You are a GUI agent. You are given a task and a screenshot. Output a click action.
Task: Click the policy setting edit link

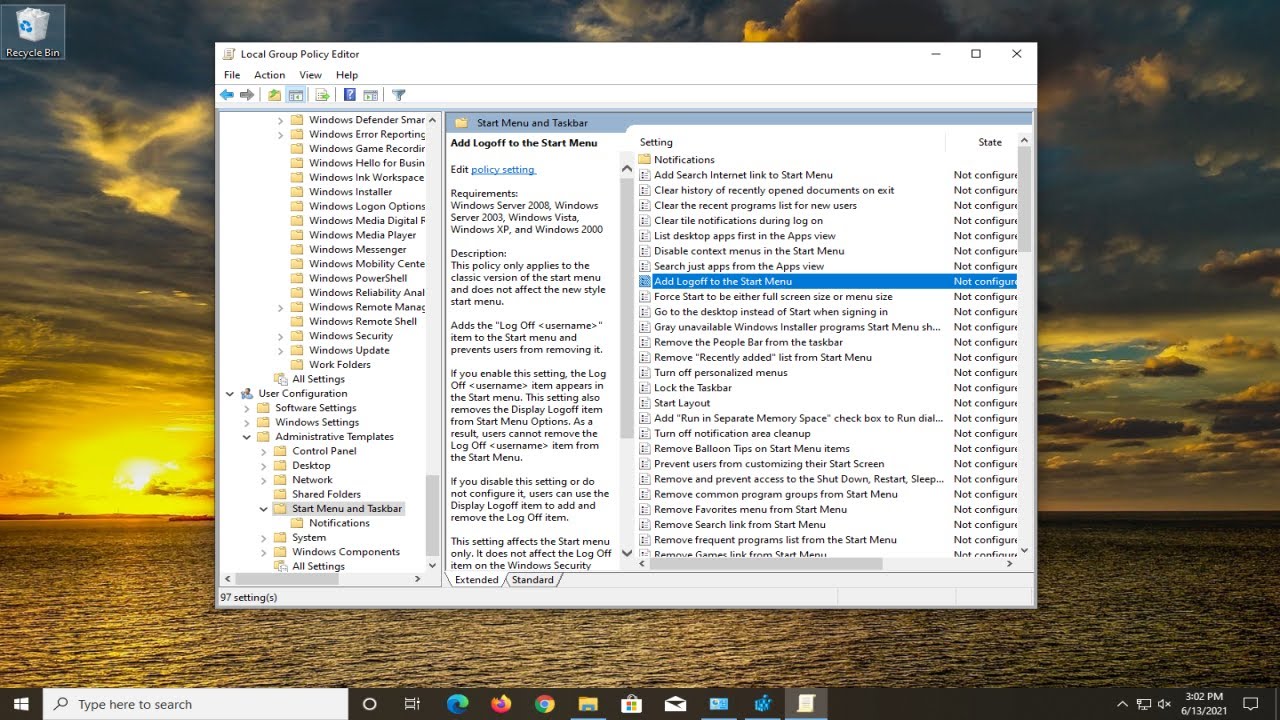click(x=503, y=170)
